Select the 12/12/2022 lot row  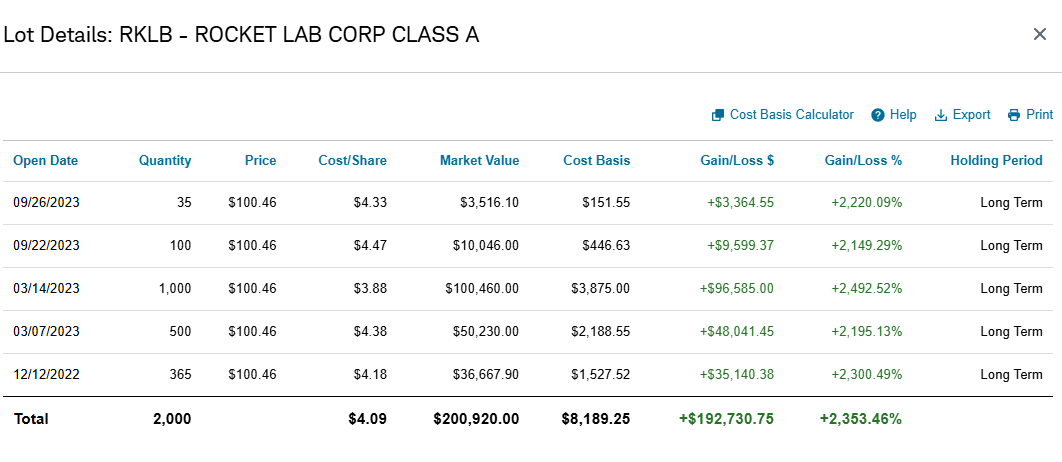(x=528, y=375)
